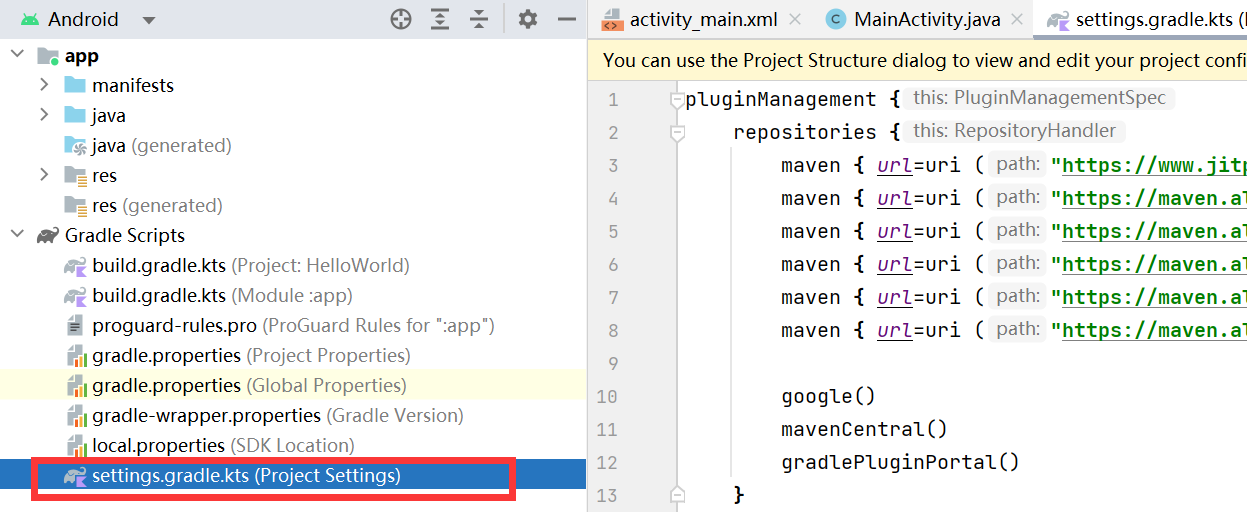The image size is (1247, 512).
Task: Open the maven URL on line 4
Action: point(1153,198)
